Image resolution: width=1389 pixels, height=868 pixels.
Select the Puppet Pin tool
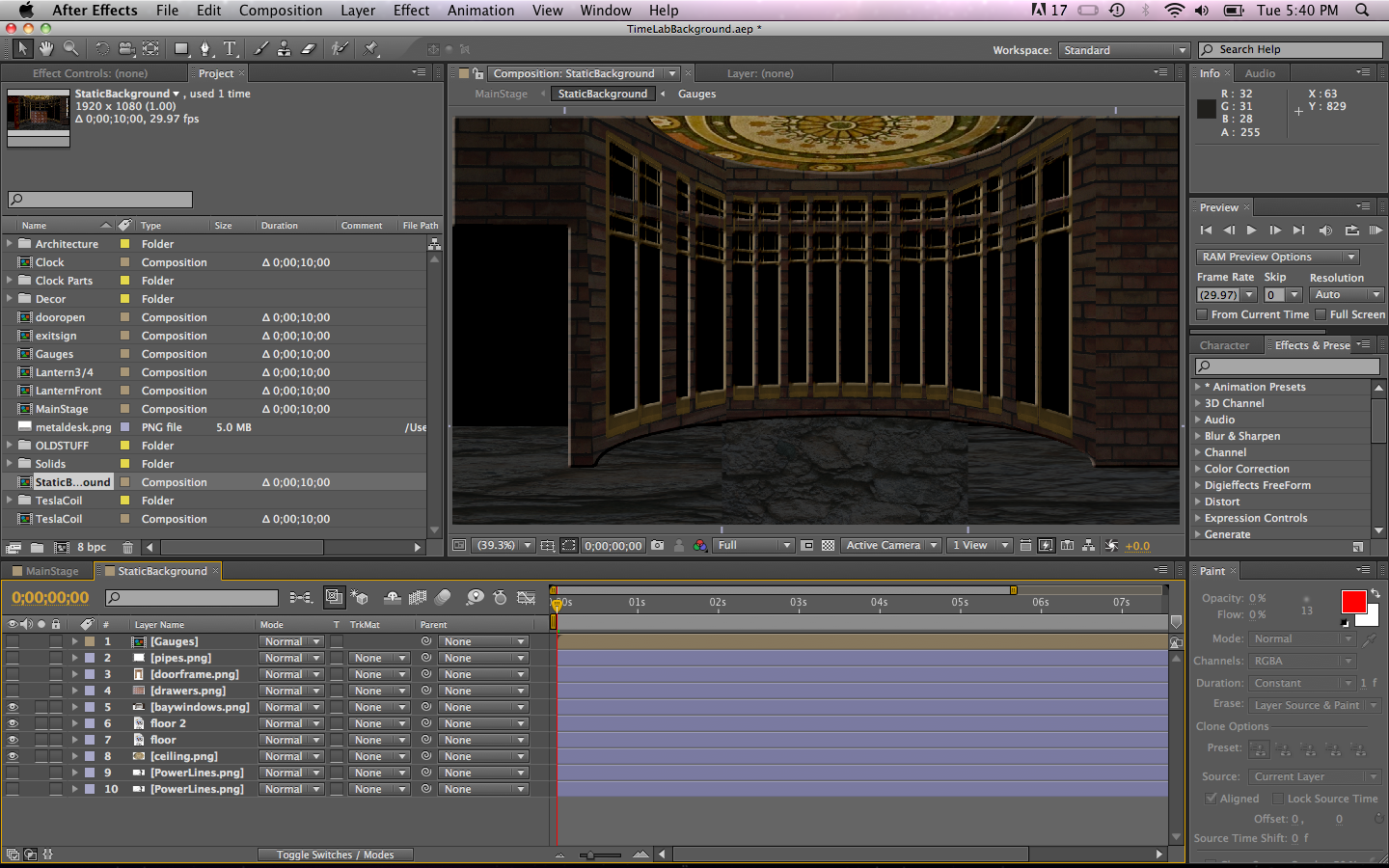pyautogui.click(x=369, y=48)
